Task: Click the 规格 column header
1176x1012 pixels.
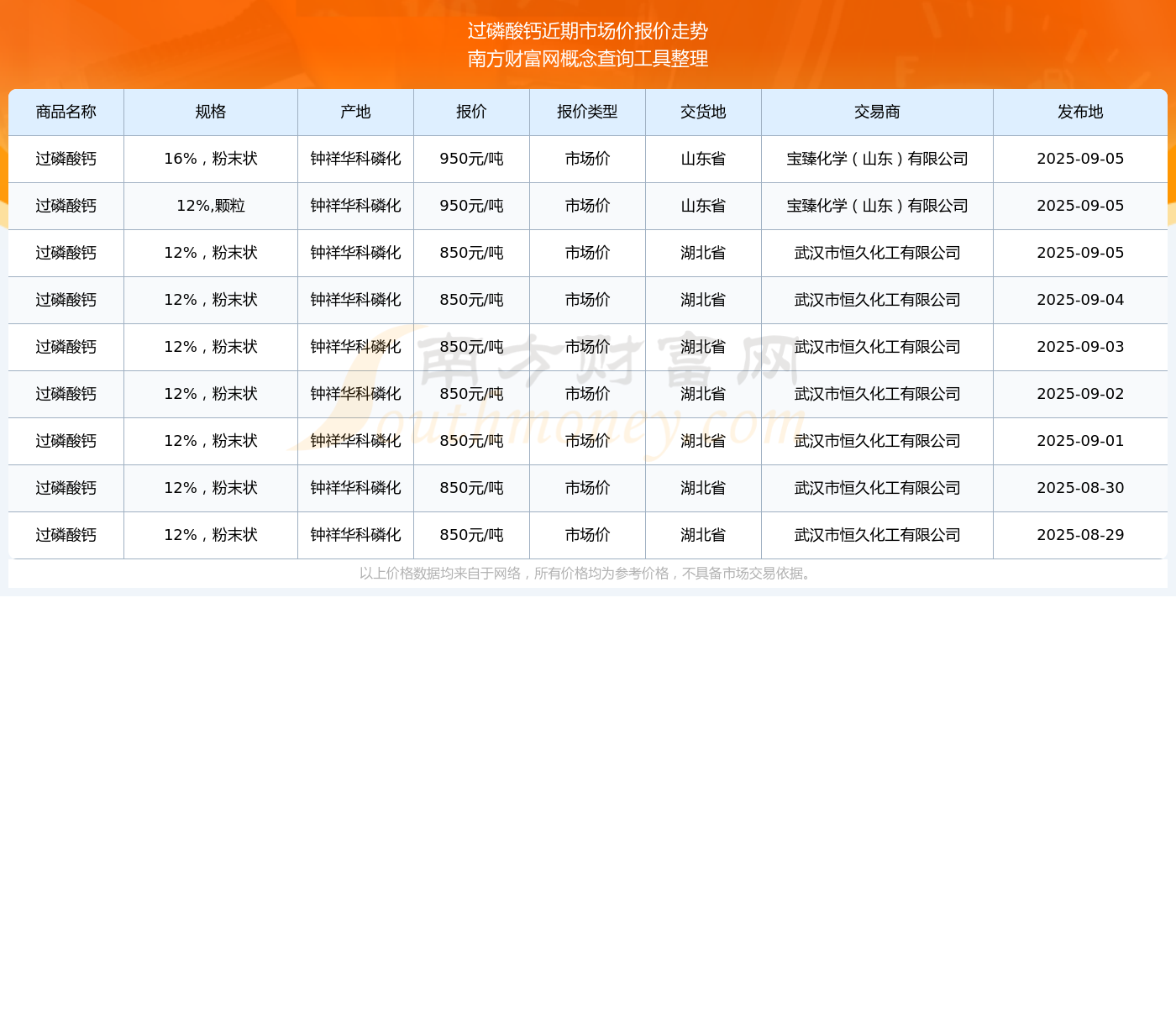Action: coord(211,112)
